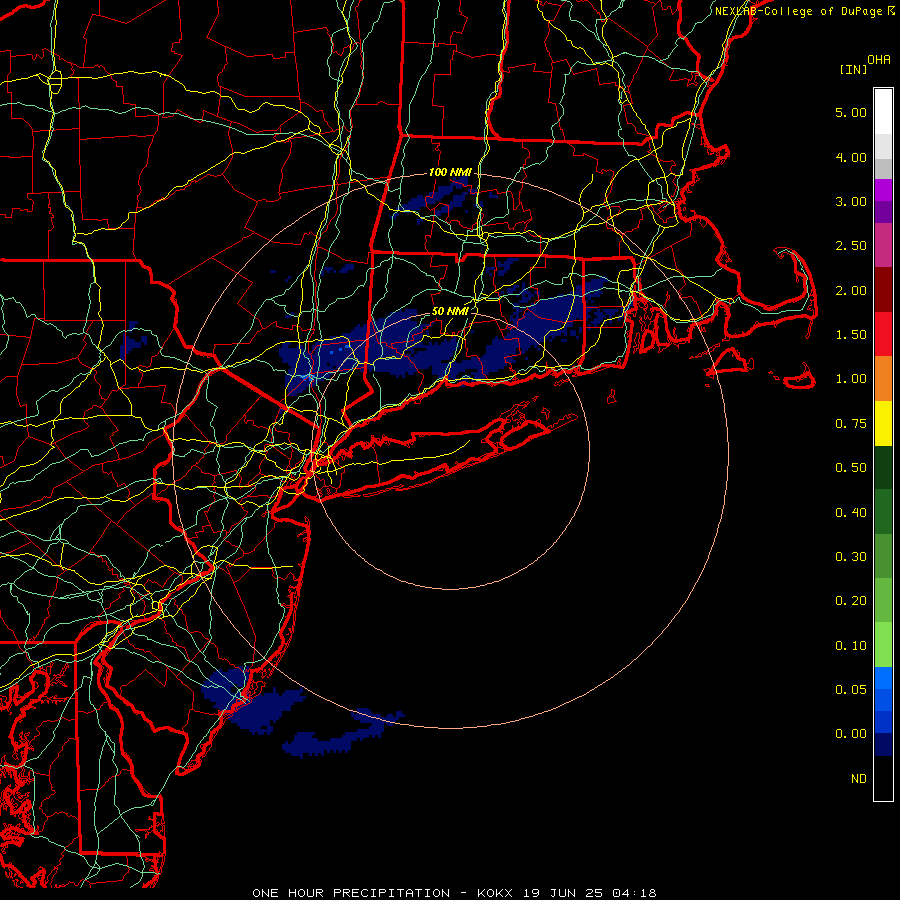900x900 pixels.
Task: Click the 4.00 legend value
Action: tap(851, 157)
